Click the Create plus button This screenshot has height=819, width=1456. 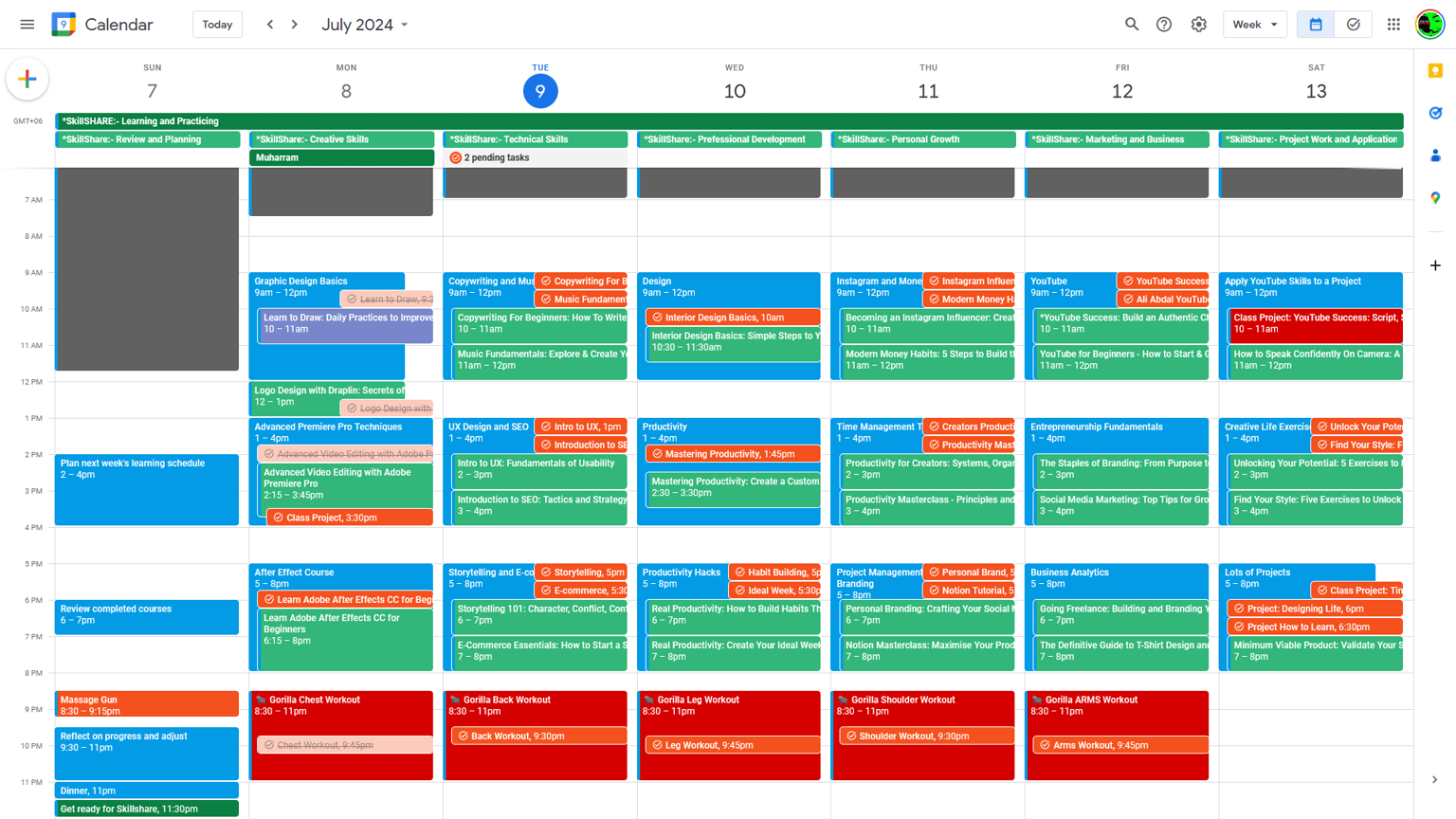pyautogui.click(x=27, y=80)
